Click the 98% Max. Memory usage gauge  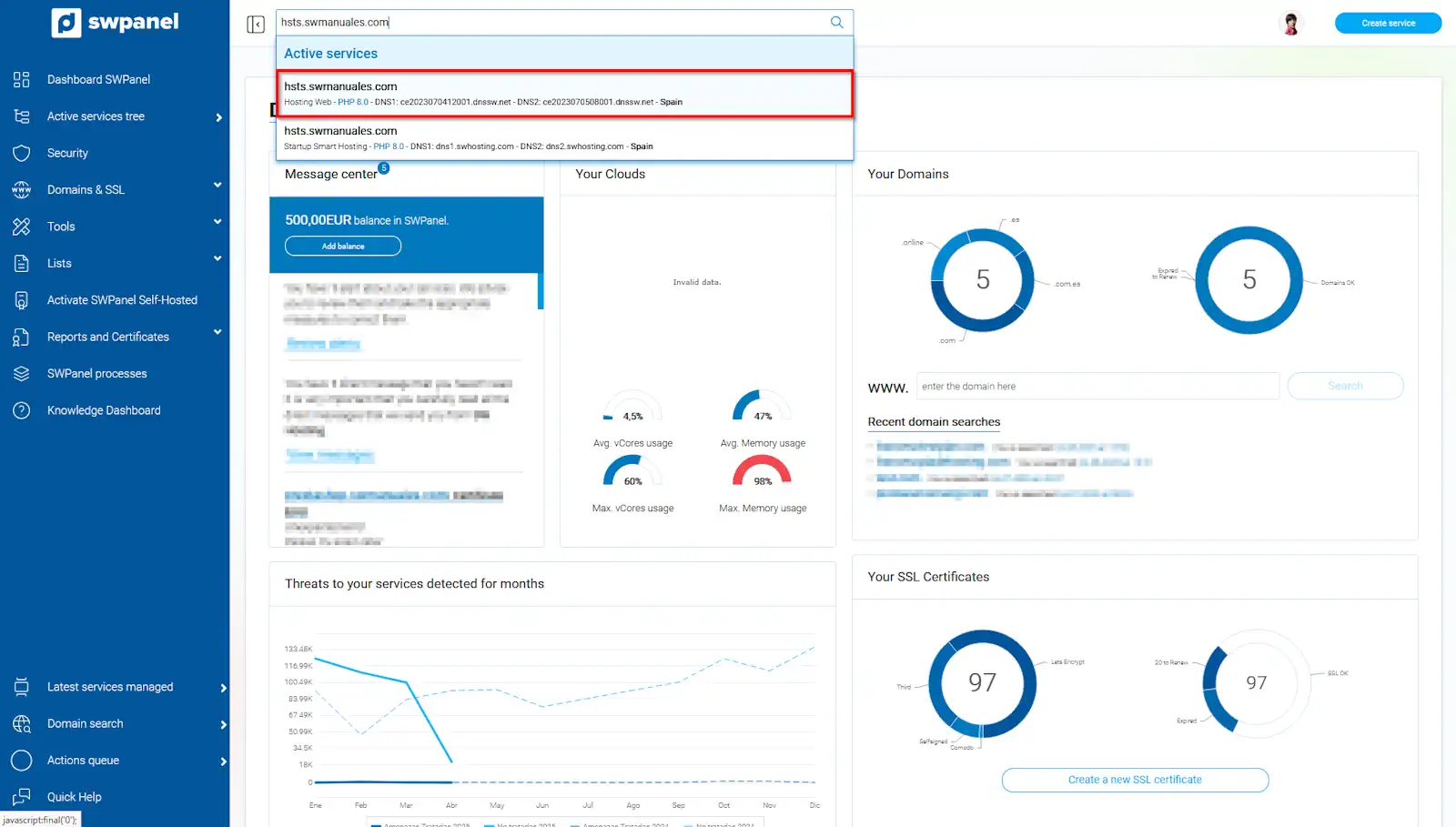[763, 472]
